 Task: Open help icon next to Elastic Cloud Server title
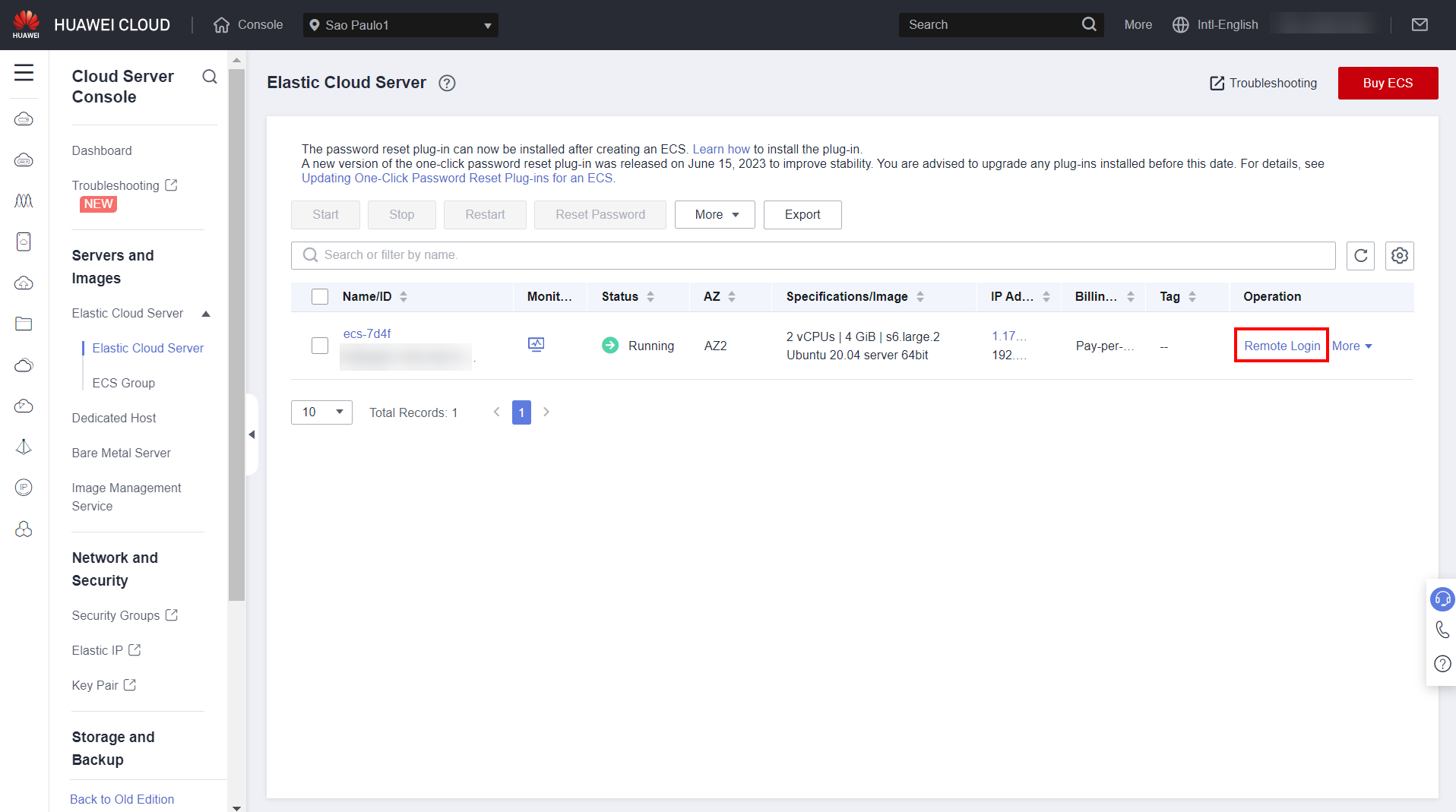pyautogui.click(x=447, y=84)
